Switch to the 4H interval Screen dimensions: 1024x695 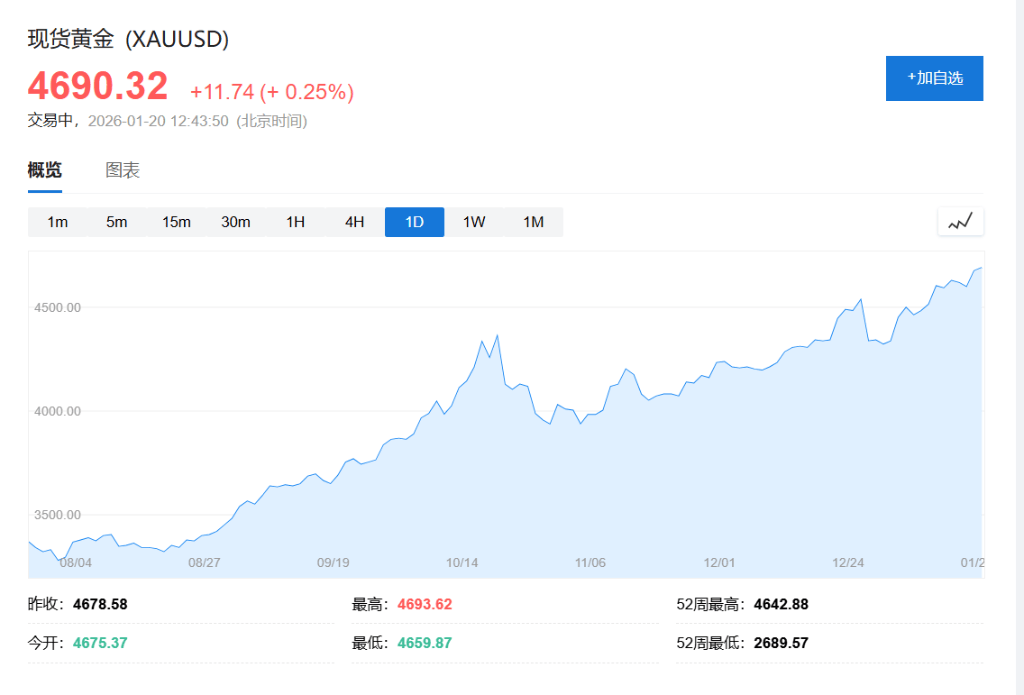tap(355, 222)
